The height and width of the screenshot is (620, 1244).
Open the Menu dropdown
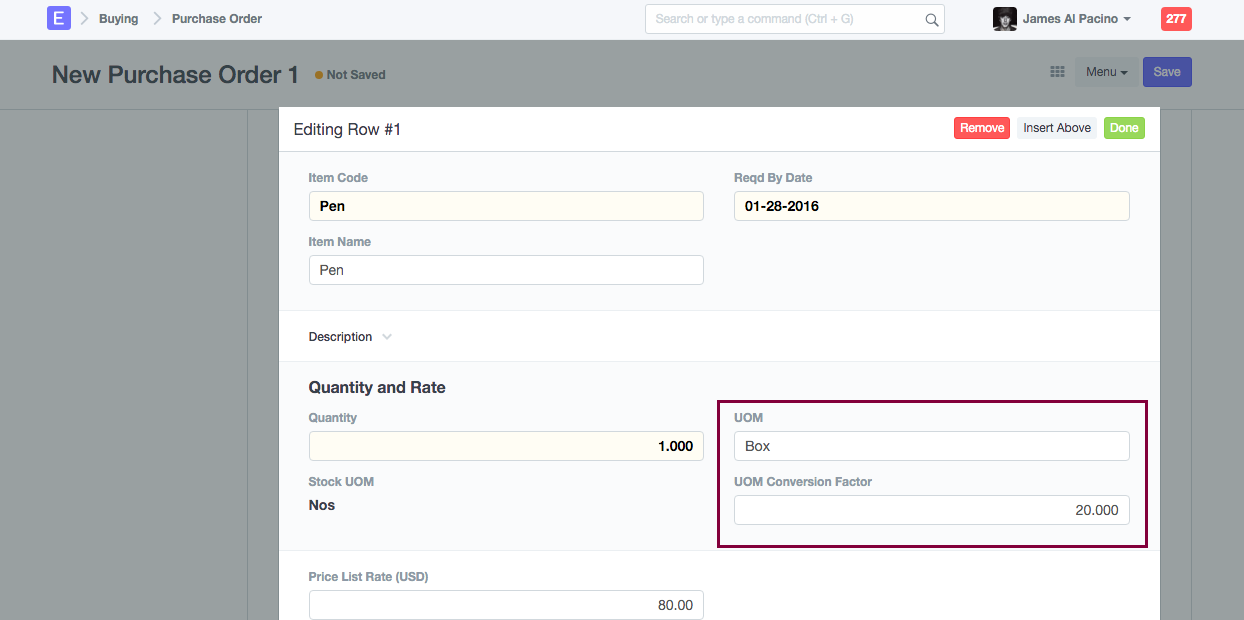click(x=1106, y=72)
